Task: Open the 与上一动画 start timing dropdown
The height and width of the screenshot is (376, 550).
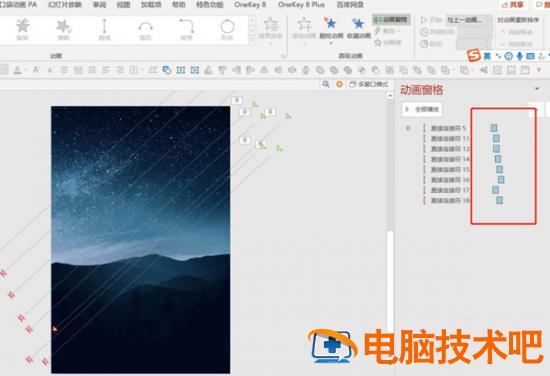Action: click(x=469, y=20)
